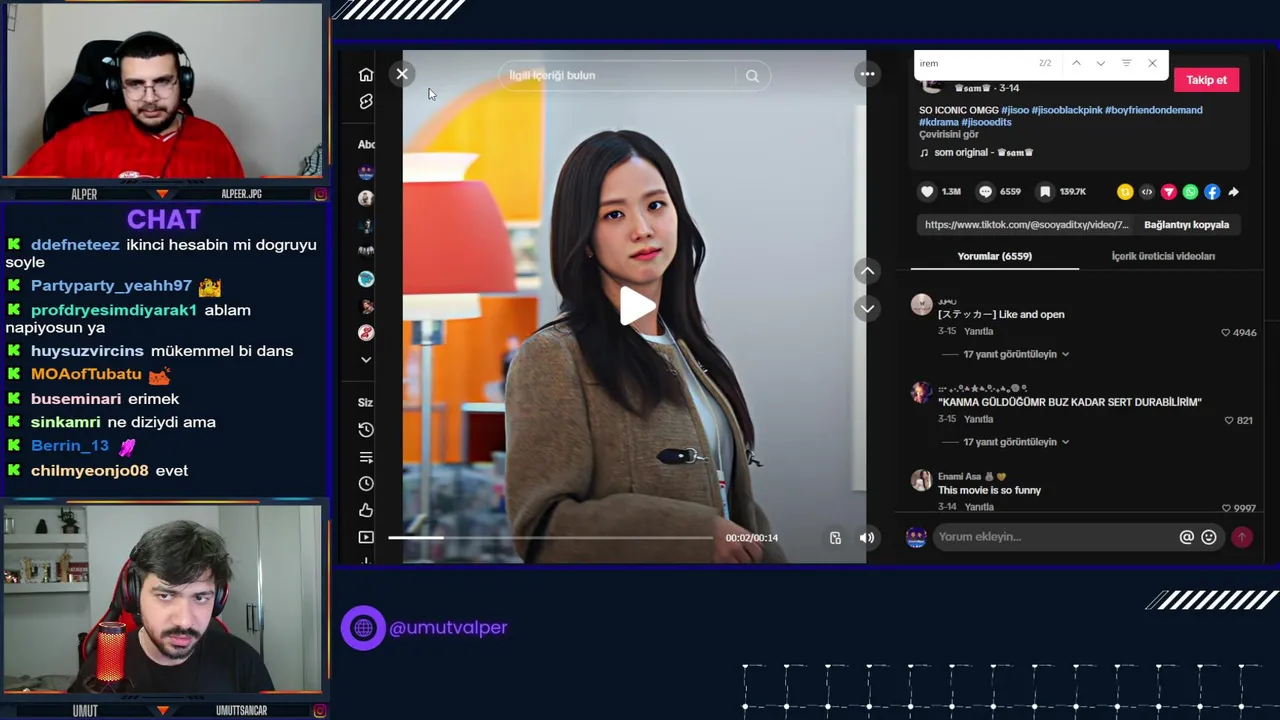Screen dimensions: 1280x720
Task: Open the #jisoo hashtag
Action: tap(1015, 110)
